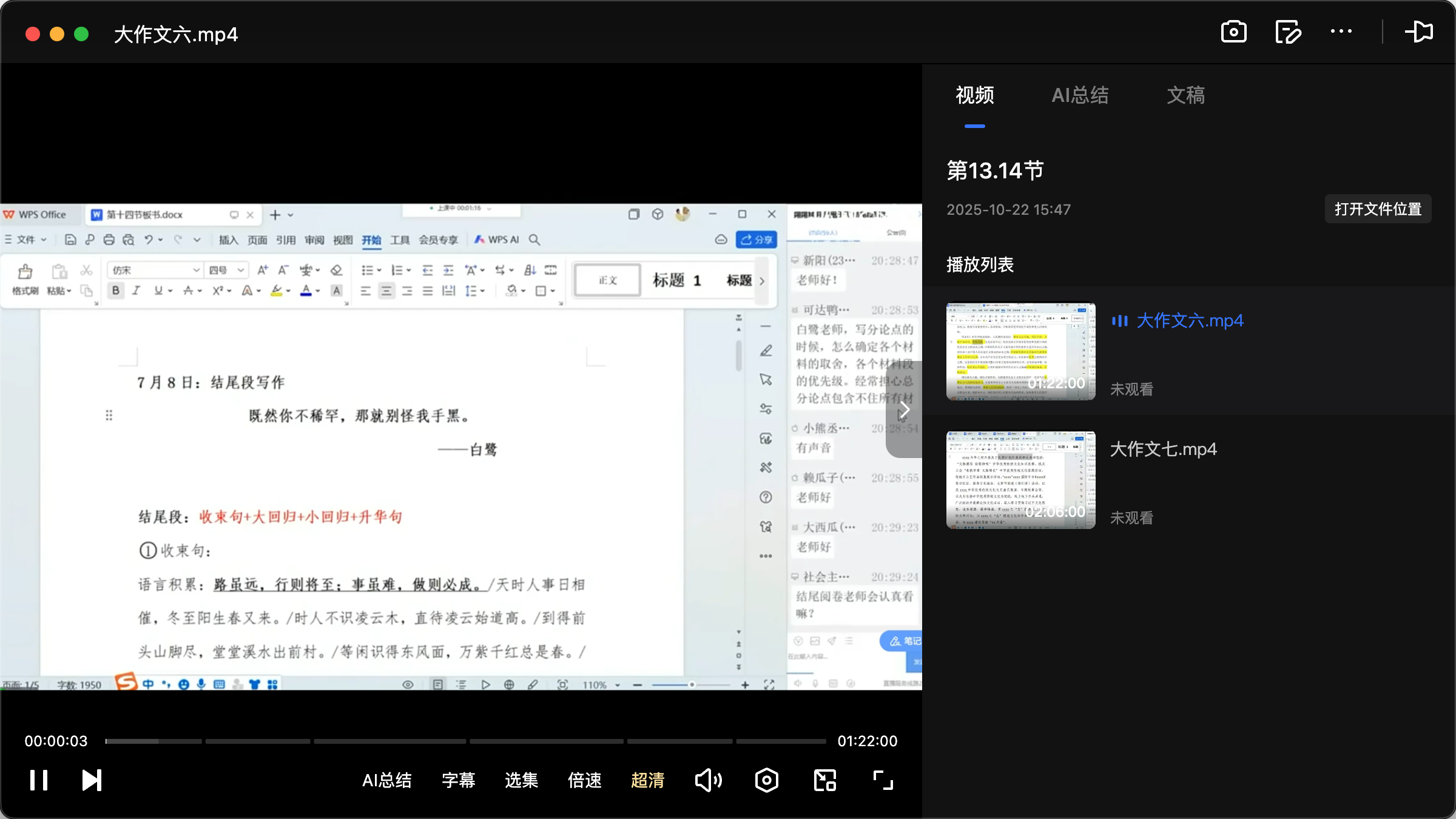The width and height of the screenshot is (1456, 819).
Task: Open the 选集 episode list
Action: pyautogui.click(x=521, y=780)
